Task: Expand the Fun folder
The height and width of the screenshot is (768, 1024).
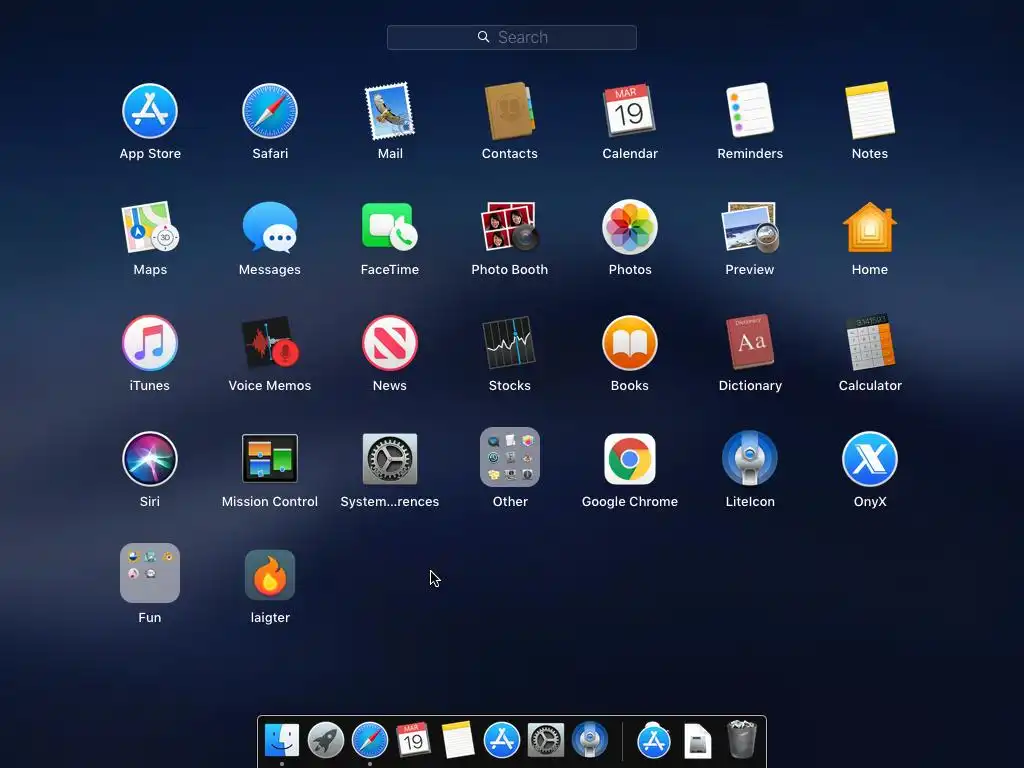Action: point(150,573)
